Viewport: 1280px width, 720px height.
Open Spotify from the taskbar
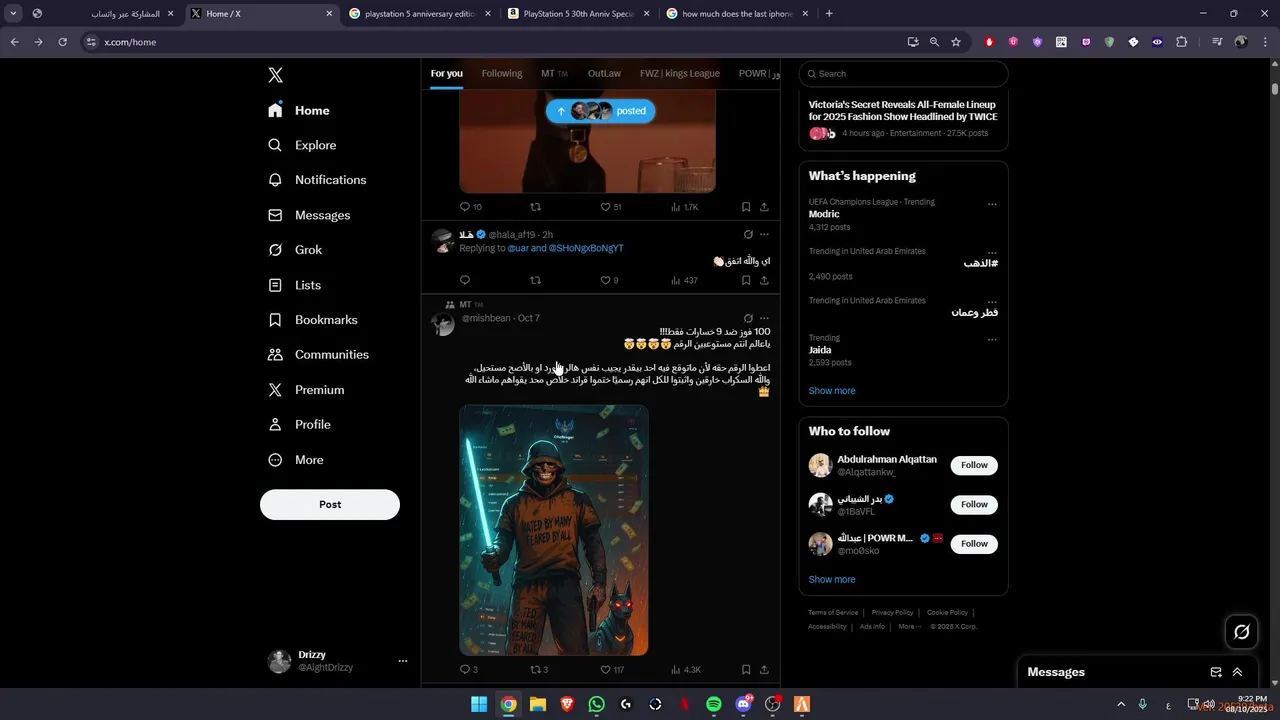pos(714,704)
